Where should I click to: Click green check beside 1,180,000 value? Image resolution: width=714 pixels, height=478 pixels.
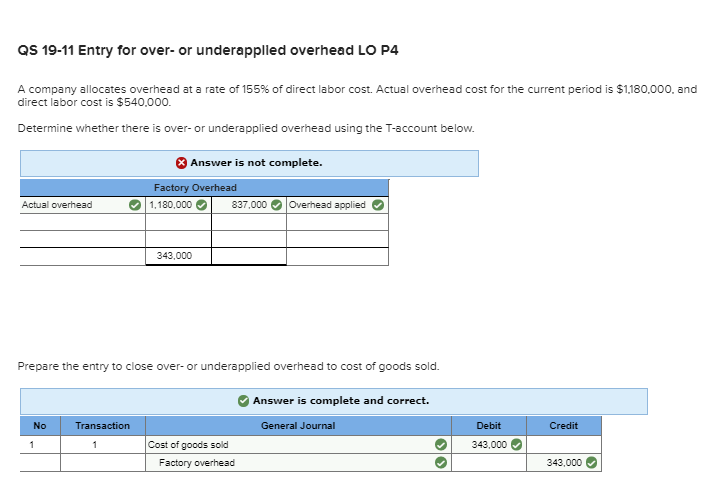click(x=201, y=205)
